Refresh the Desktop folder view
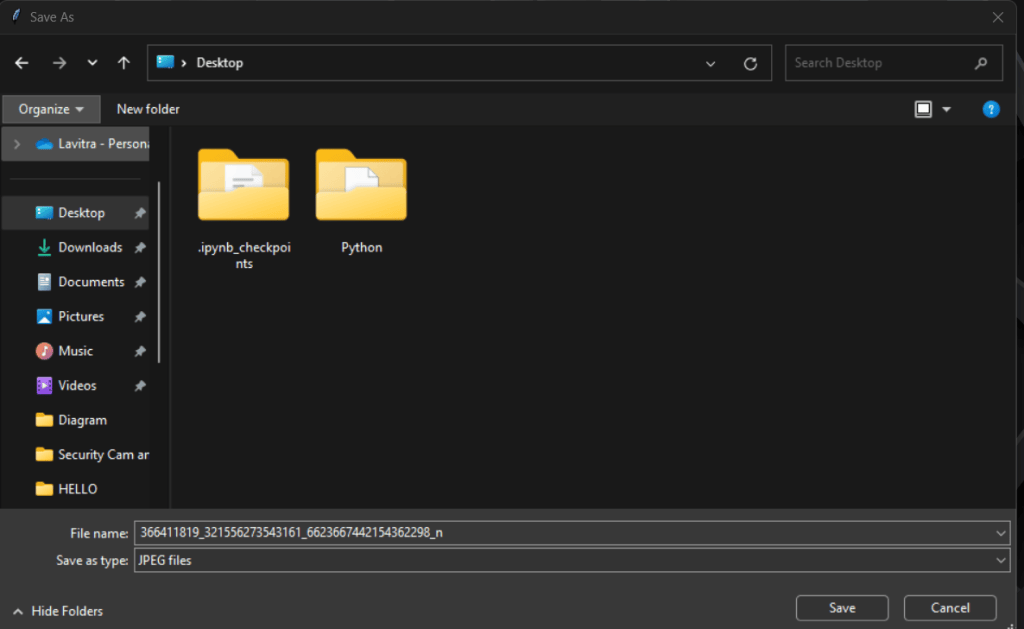 pyautogui.click(x=750, y=63)
